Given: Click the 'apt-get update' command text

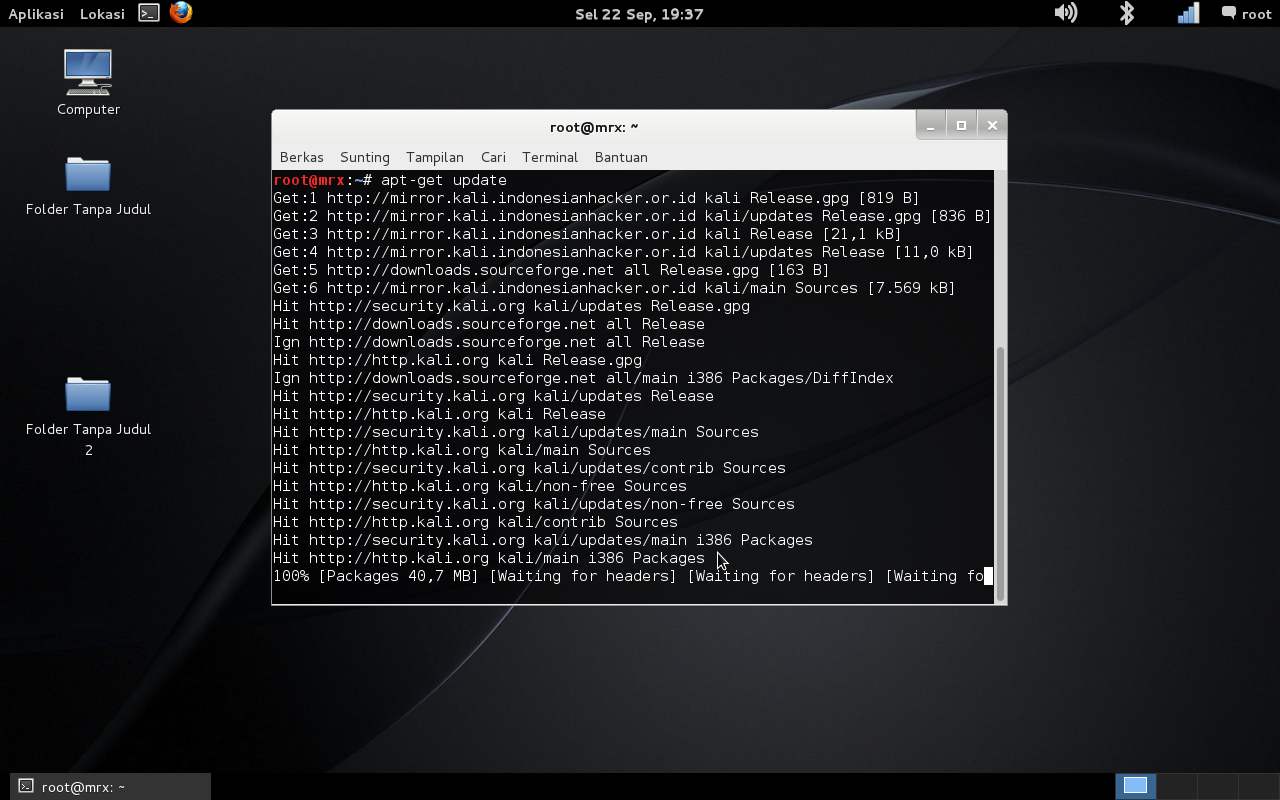Looking at the screenshot, I should point(444,180).
